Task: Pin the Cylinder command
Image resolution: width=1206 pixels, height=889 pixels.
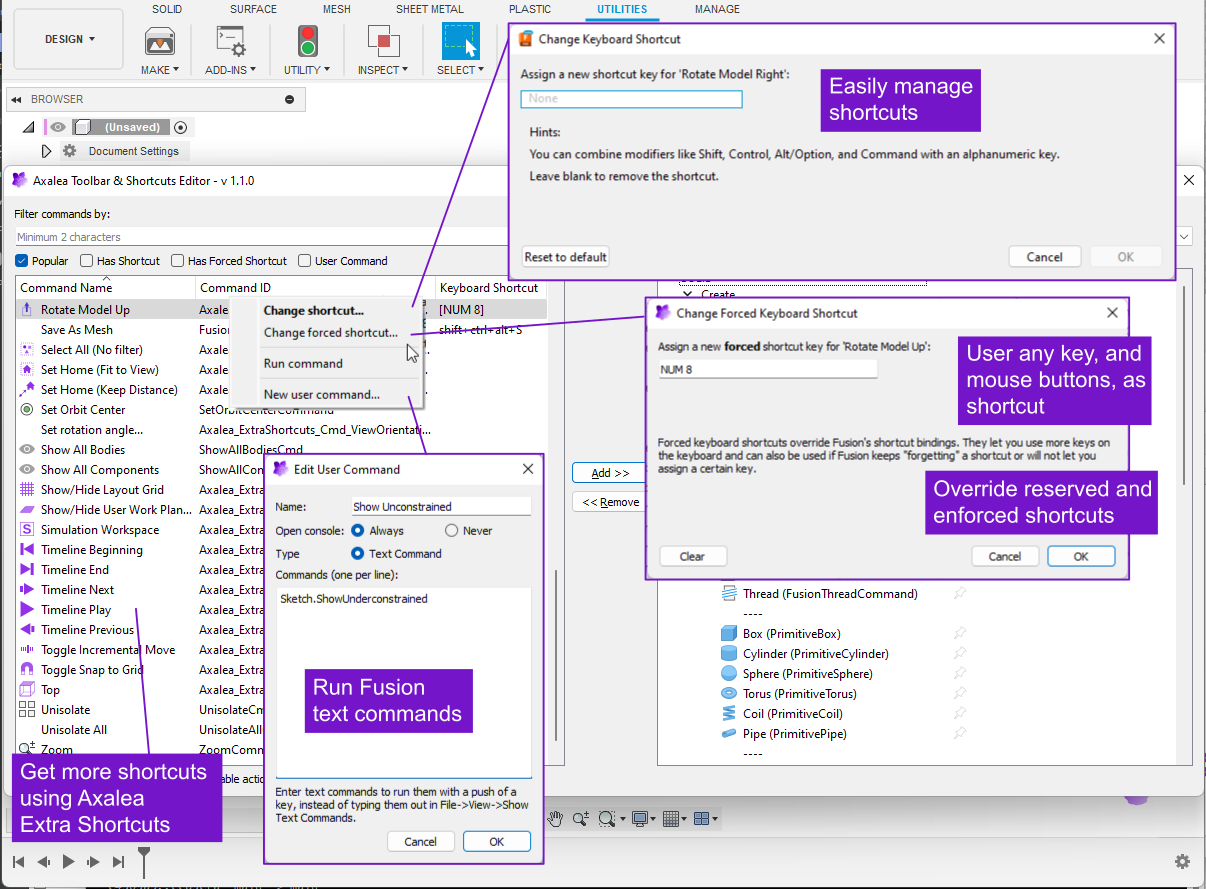Action: (960, 654)
